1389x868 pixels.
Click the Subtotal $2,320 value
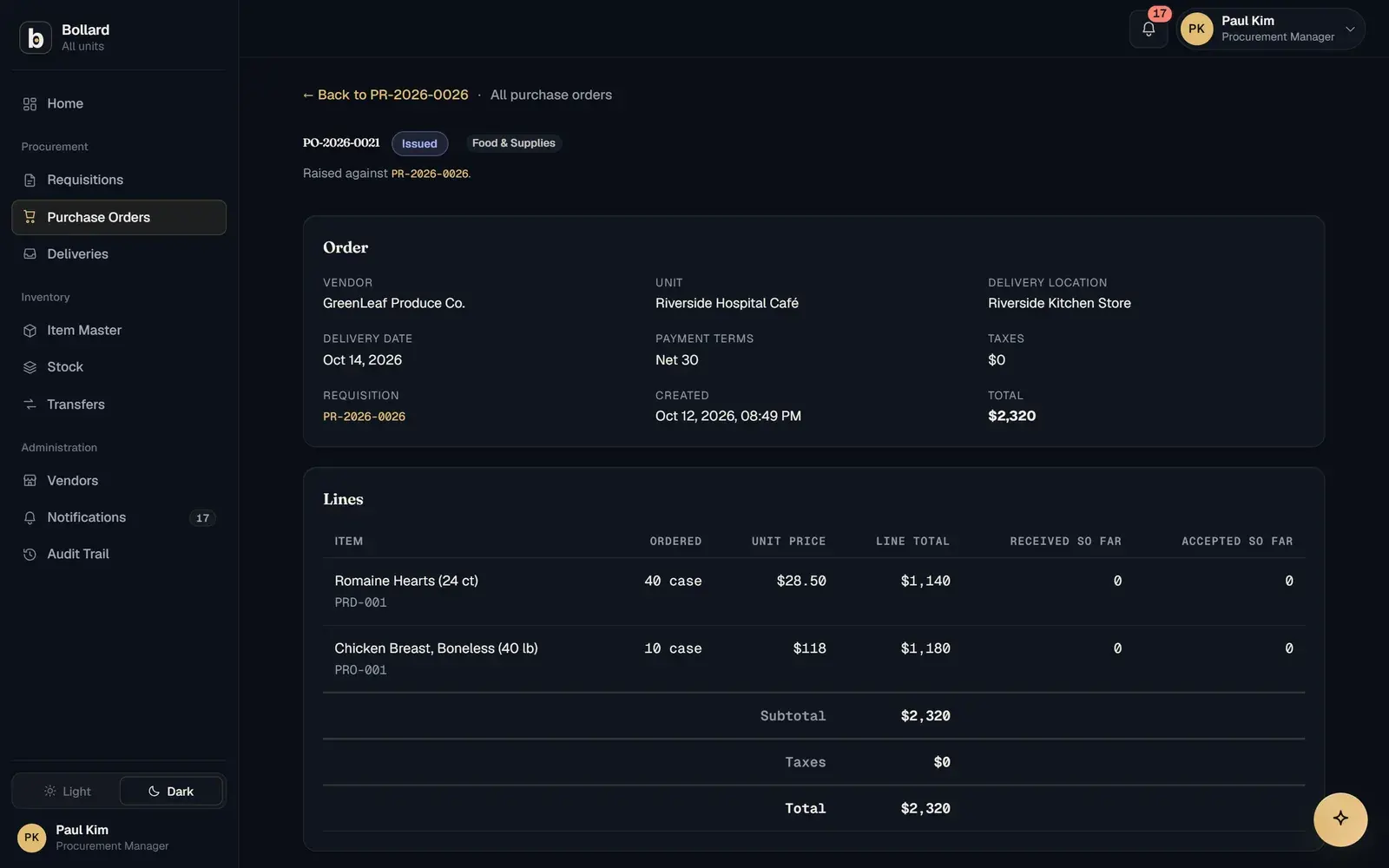pyautogui.click(x=925, y=716)
